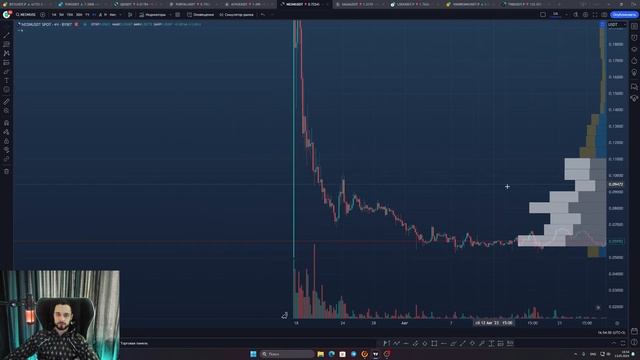This screenshot has width=640, height=360.
Task: Open the chats icon on right sidebar
Action: pyautogui.click(x=634, y=87)
